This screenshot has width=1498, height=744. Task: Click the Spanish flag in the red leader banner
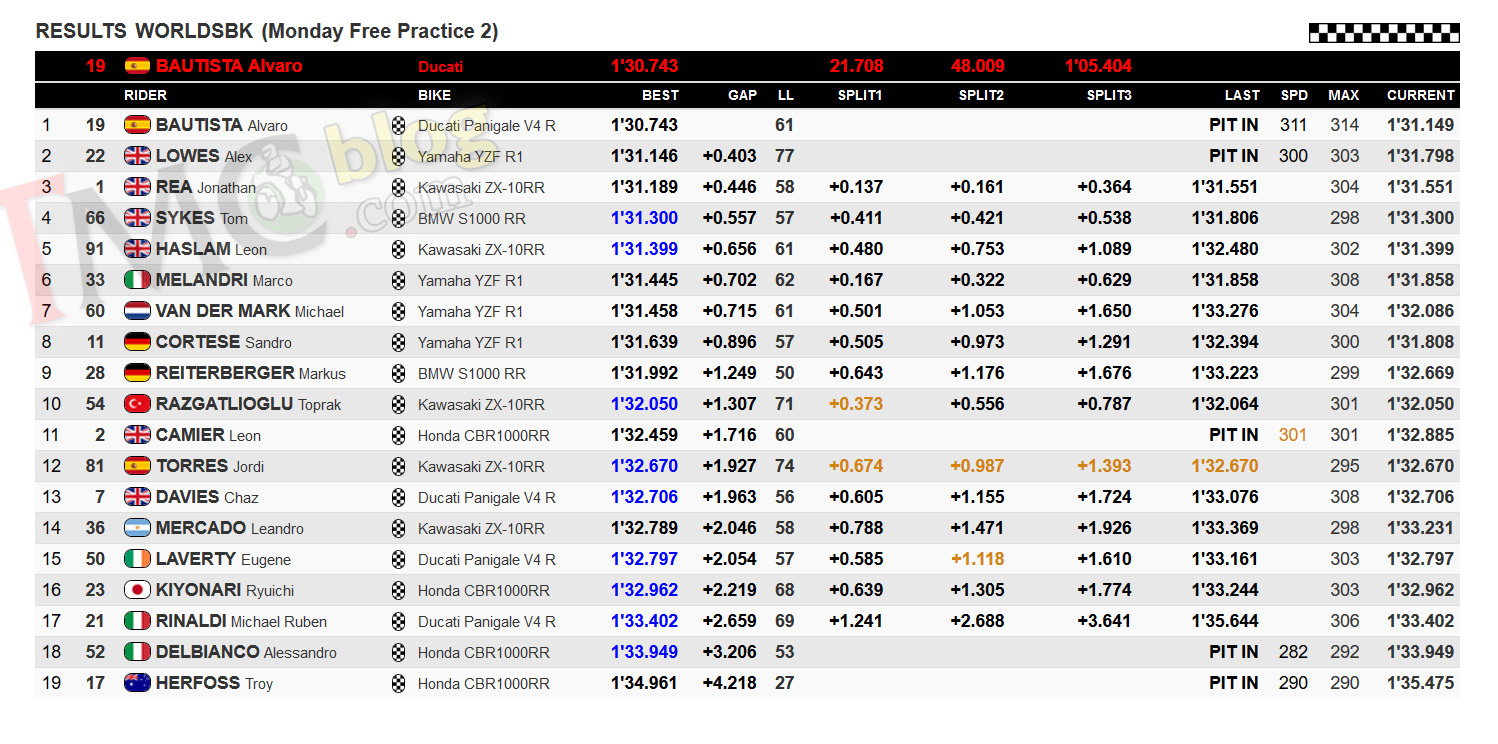137,66
